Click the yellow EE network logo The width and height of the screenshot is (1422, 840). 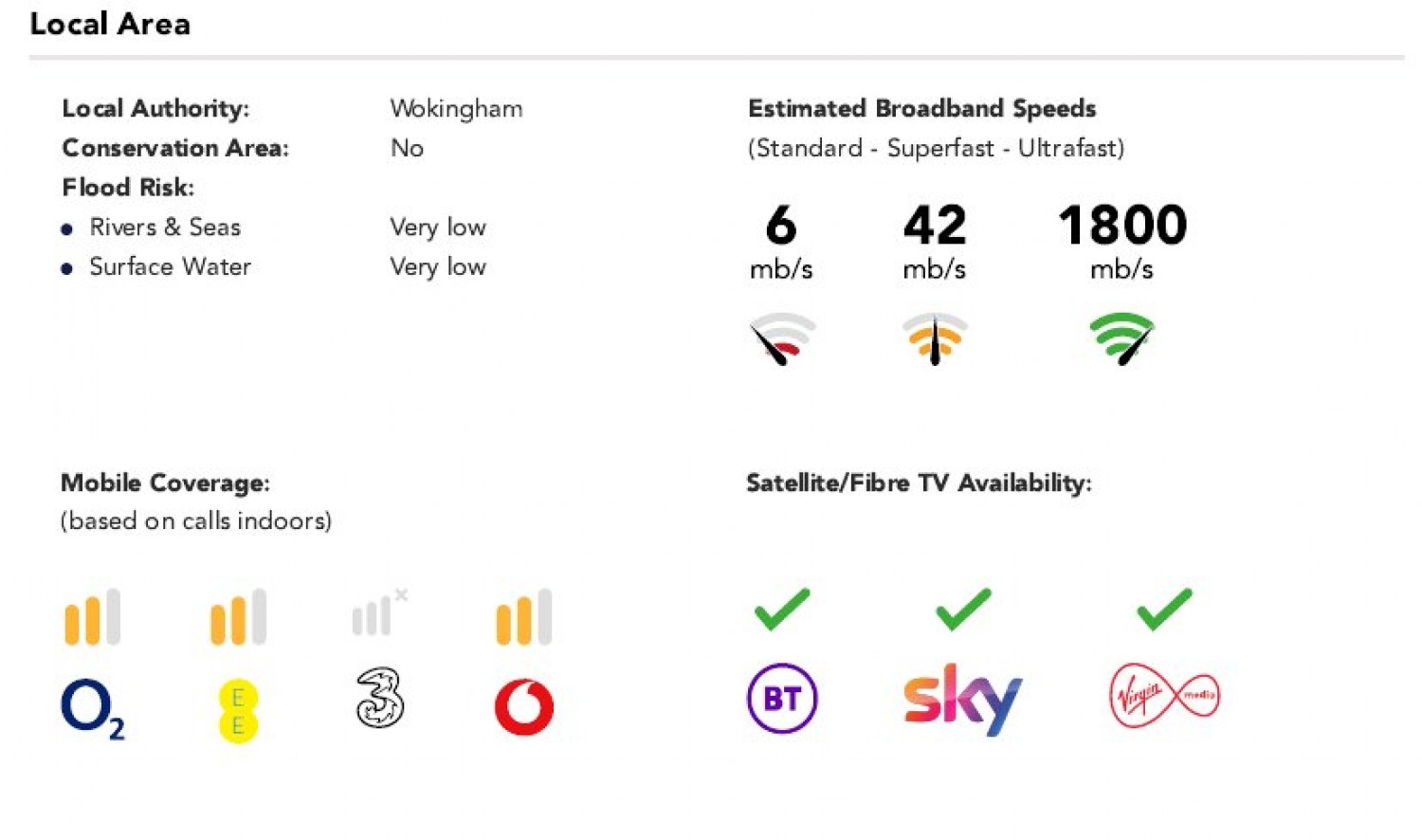(x=238, y=711)
